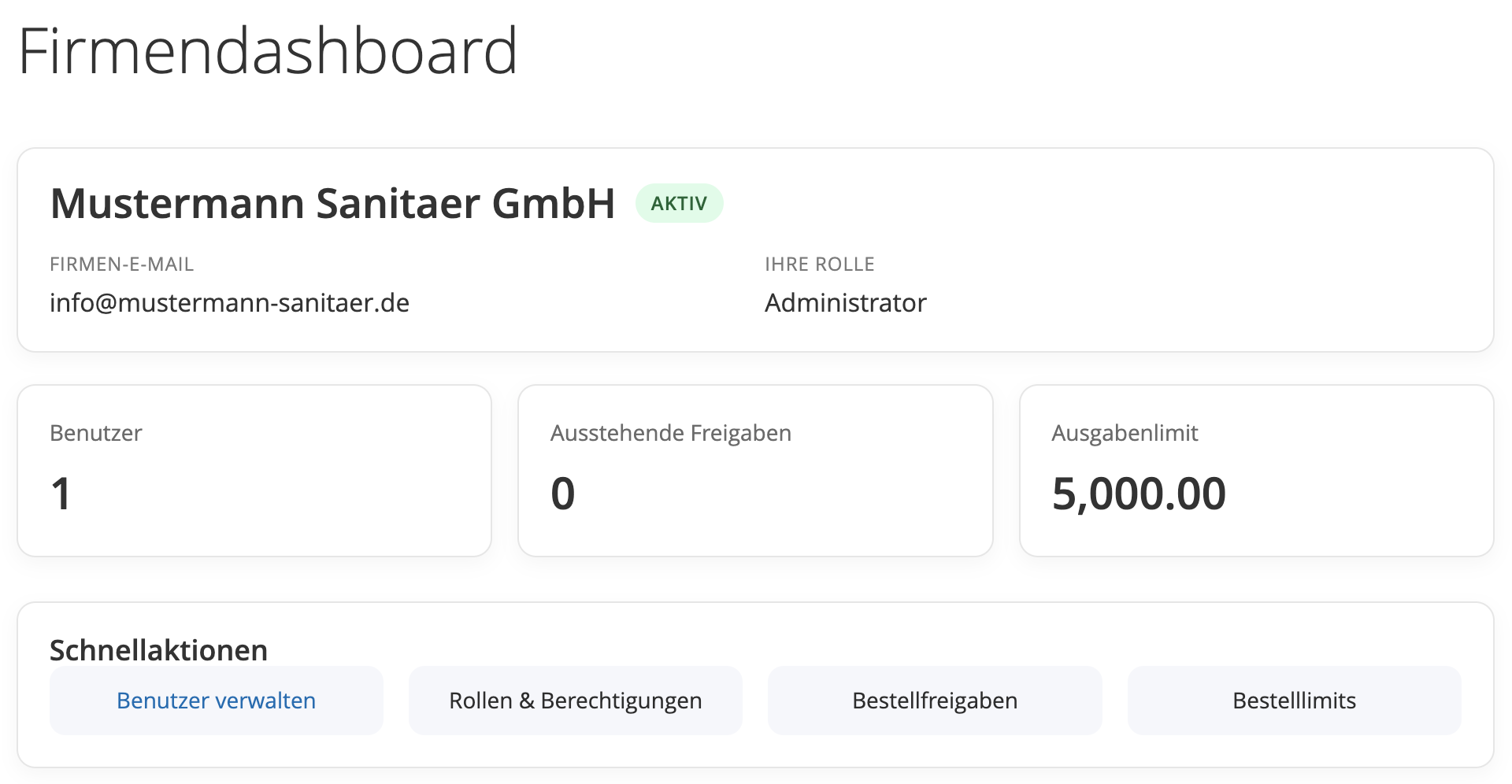Click Rollen & Berechtigungen button
Screen dimensions: 1512x784
click(575, 701)
